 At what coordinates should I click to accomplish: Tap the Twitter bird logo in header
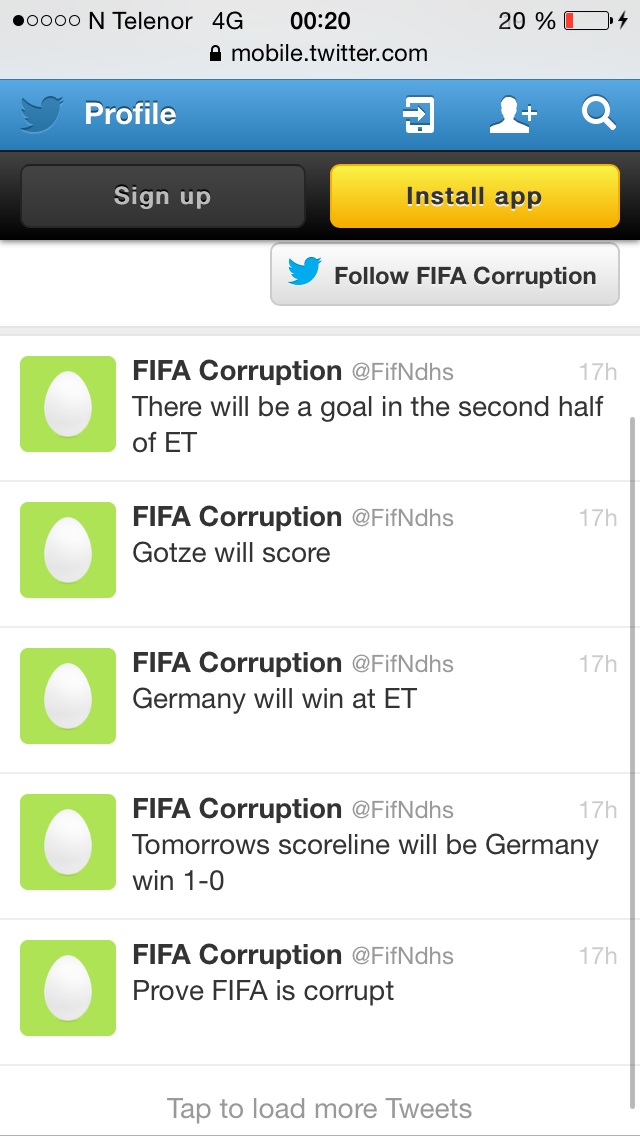coord(41,114)
